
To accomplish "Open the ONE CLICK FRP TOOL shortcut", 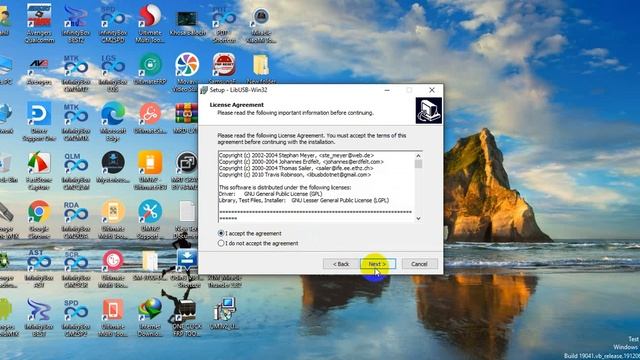I will point(187,317).
